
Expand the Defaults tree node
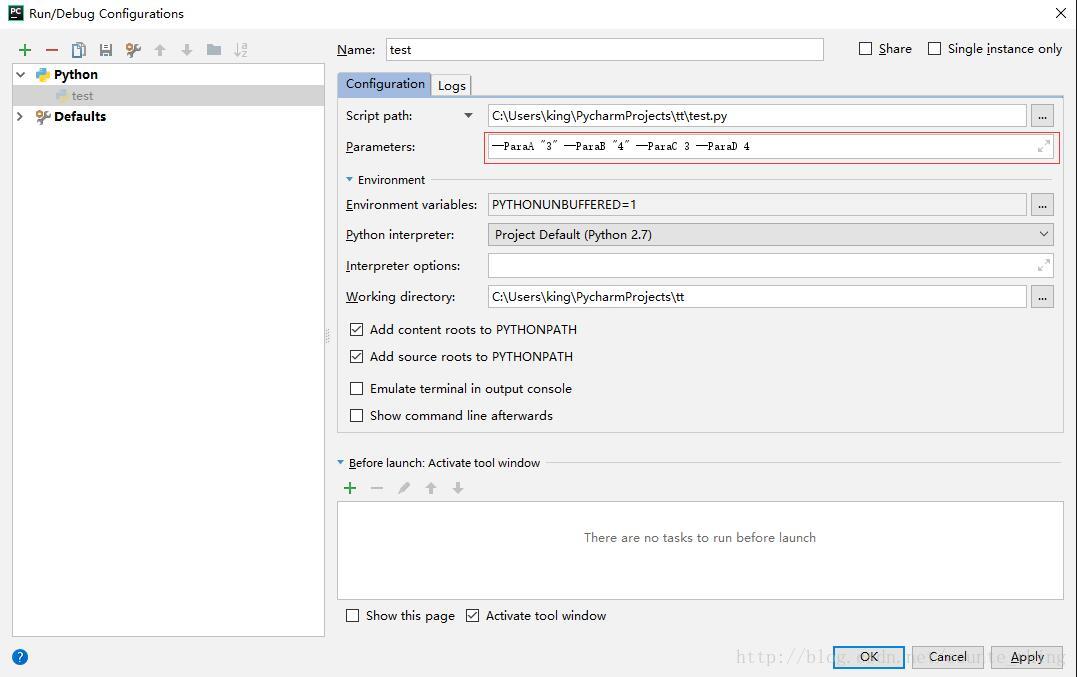pos(20,116)
